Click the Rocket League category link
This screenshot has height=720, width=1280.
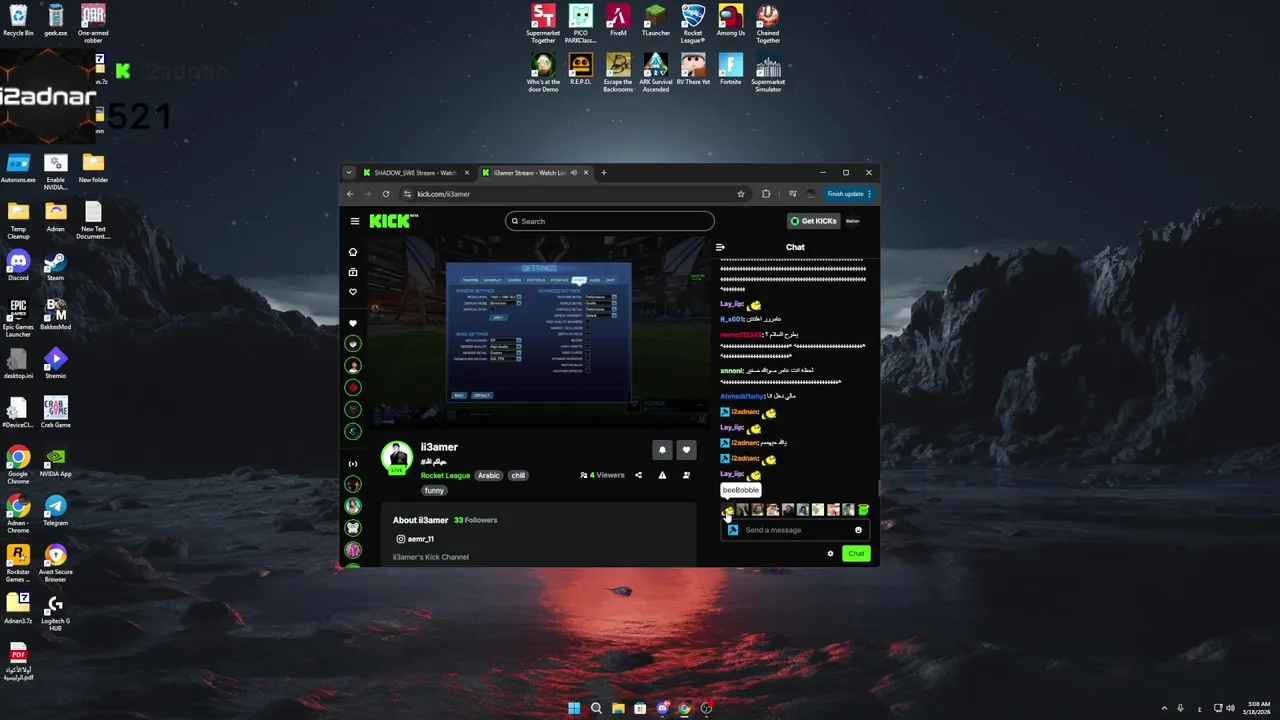point(445,476)
